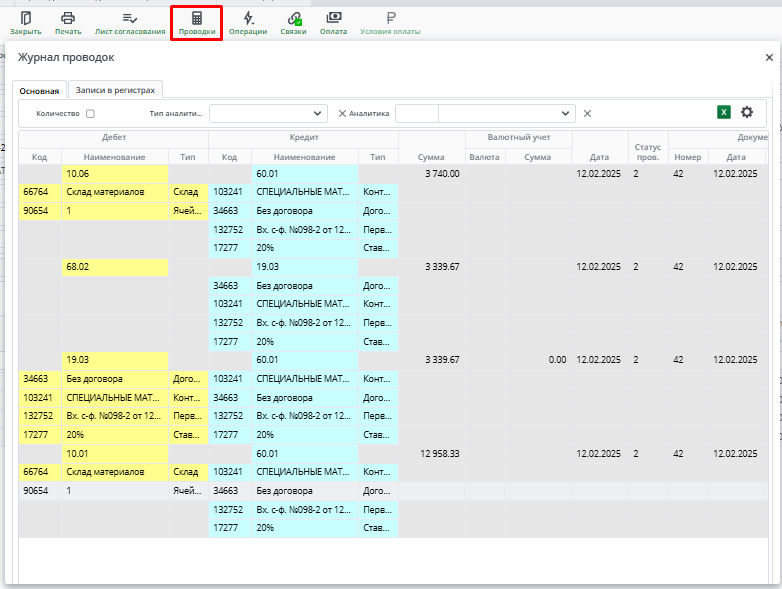Click the Связи link icon

[x=294, y=19]
